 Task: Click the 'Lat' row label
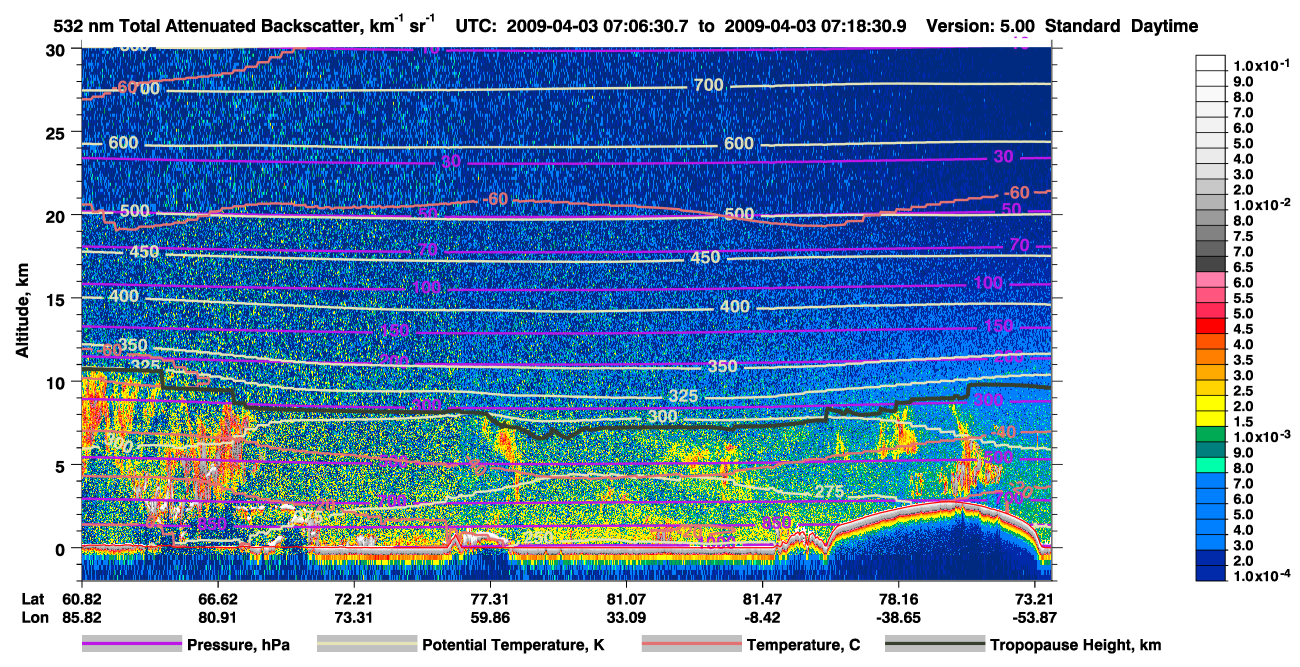[33, 599]
